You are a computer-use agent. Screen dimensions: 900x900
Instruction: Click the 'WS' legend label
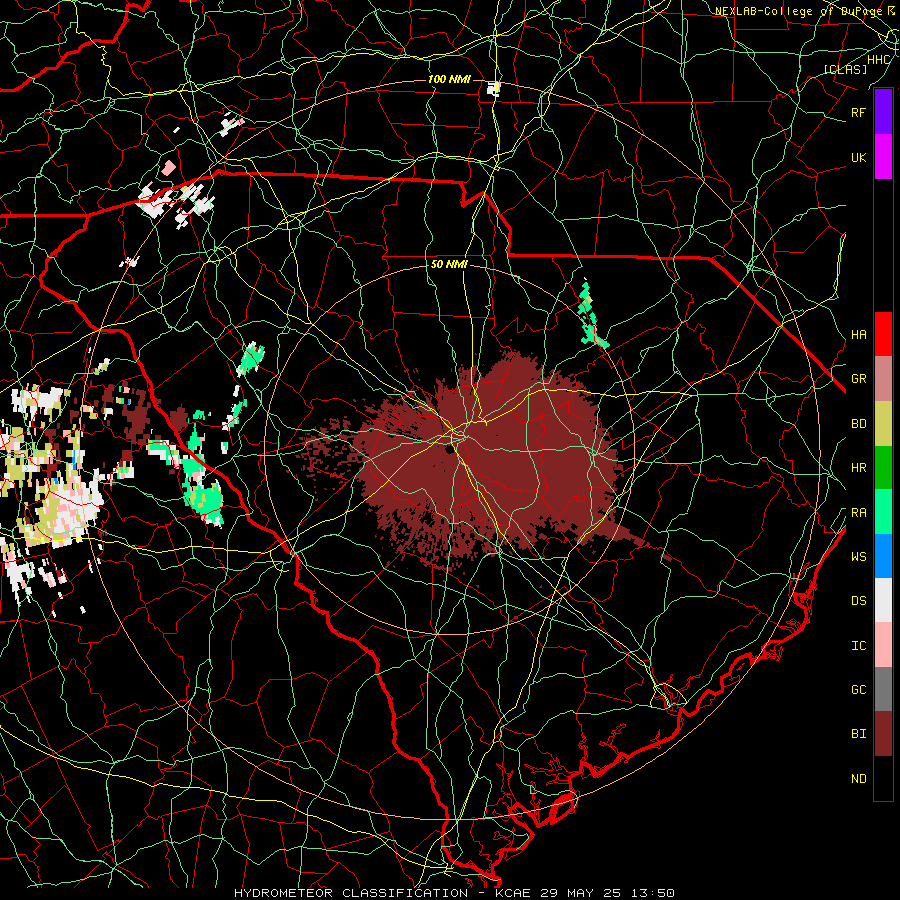[858, 557]
